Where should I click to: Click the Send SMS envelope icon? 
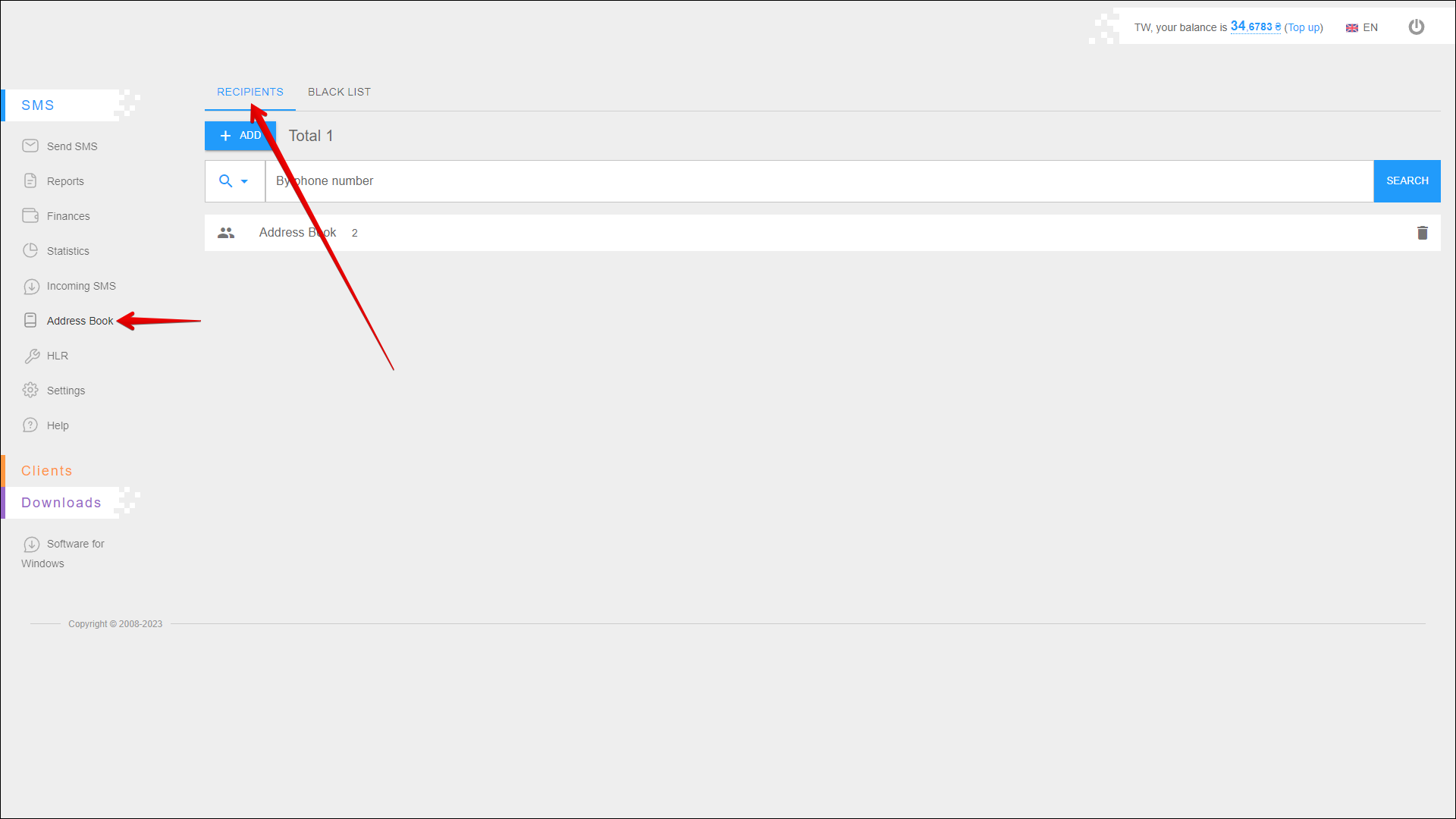(x=30, y=146)
